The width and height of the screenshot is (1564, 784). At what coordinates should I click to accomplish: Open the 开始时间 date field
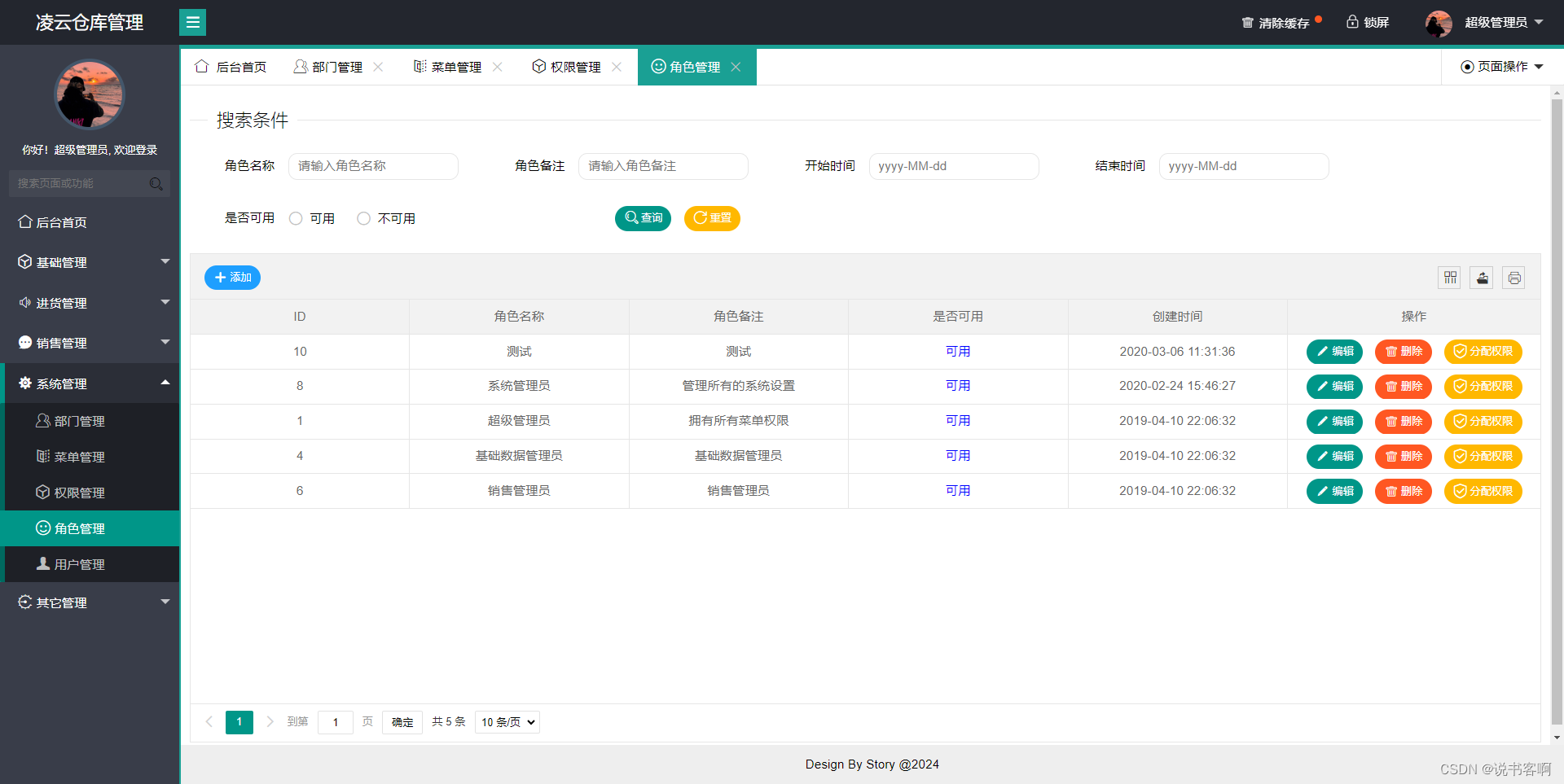[954, 166]
